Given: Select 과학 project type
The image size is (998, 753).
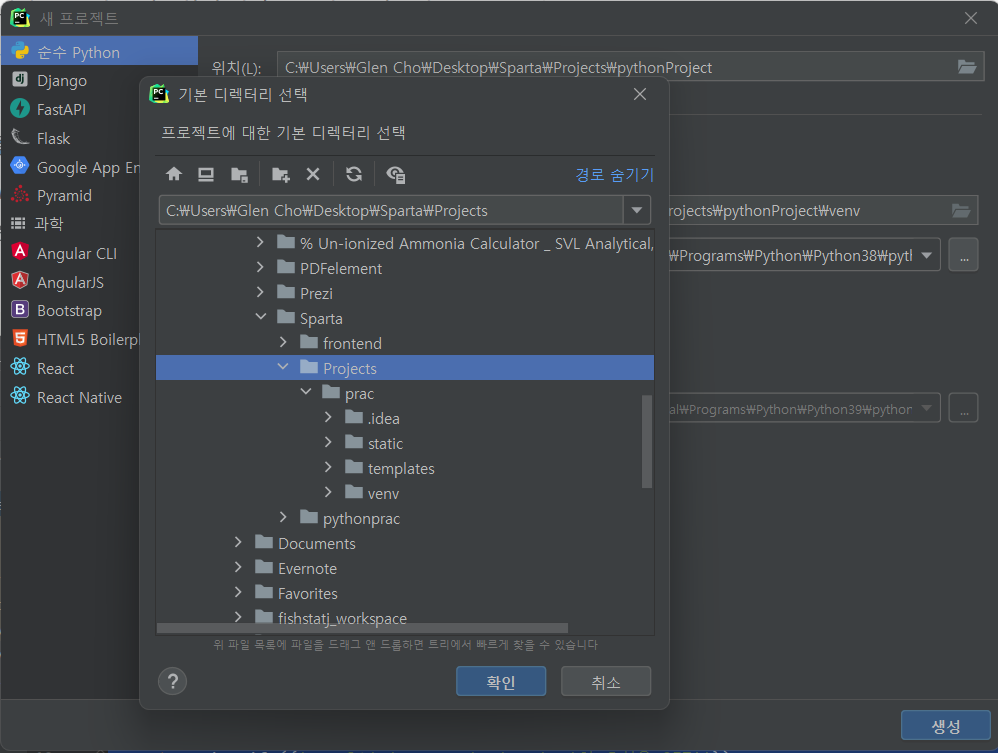Looking at the screenshot, I should tap(48, 223).
